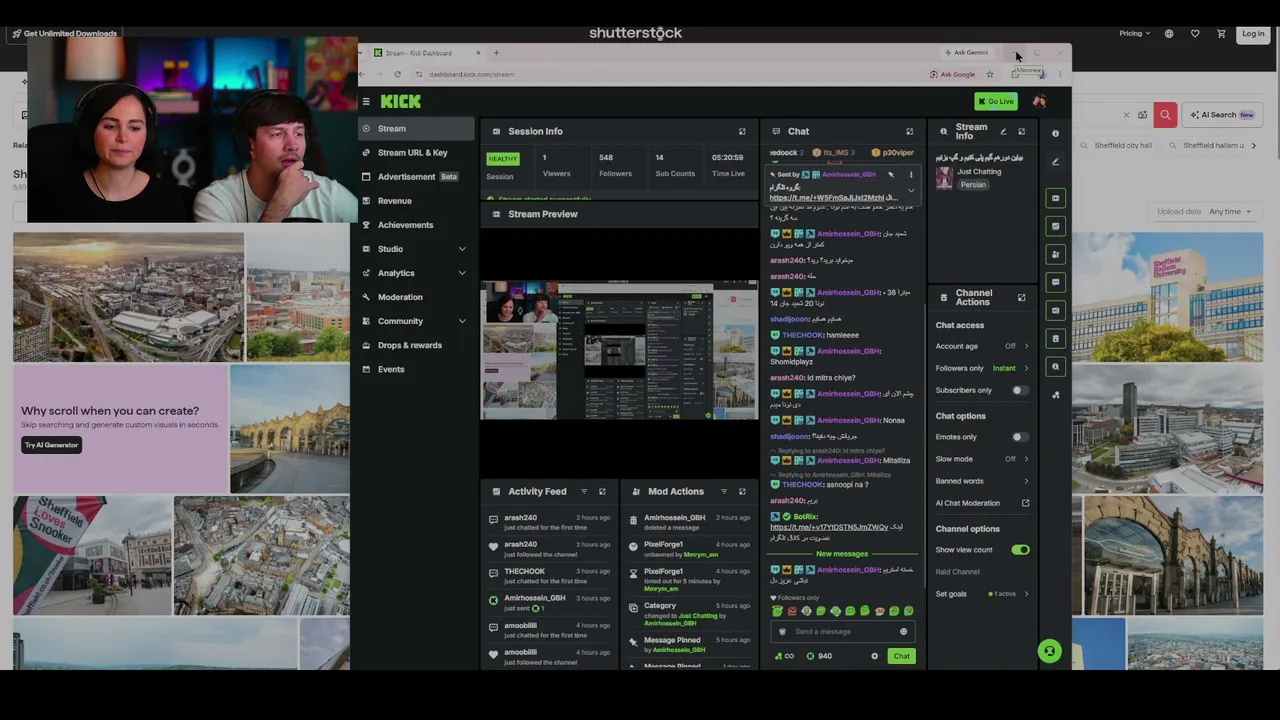This screenshot has width=1280, height=720.
Task: Click the green support chat bubble icon
Action: (1049, 651)
